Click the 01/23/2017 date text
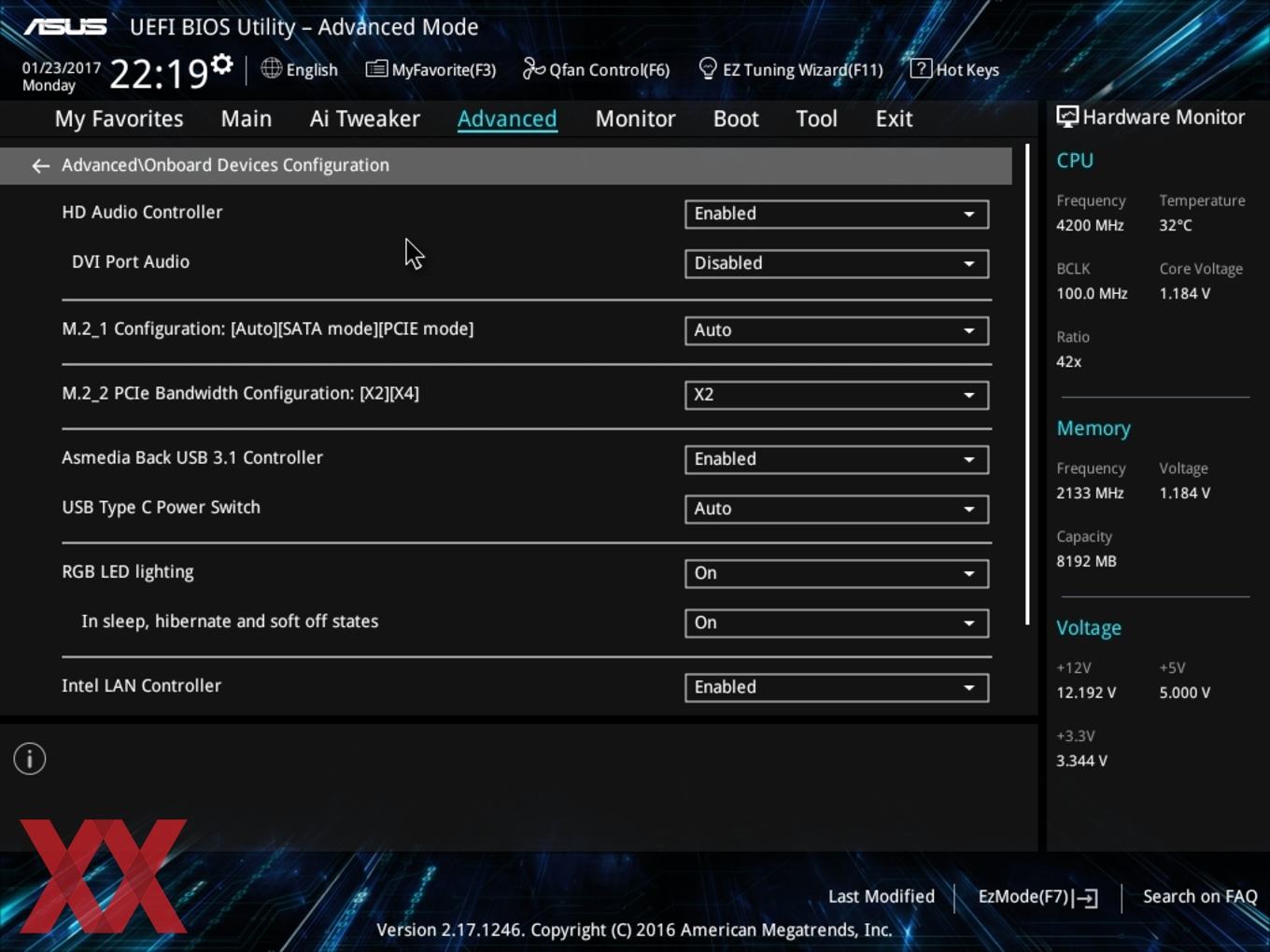Image resolution: width=1270 pixels, height=952 pixels. (x=62, y=68)
